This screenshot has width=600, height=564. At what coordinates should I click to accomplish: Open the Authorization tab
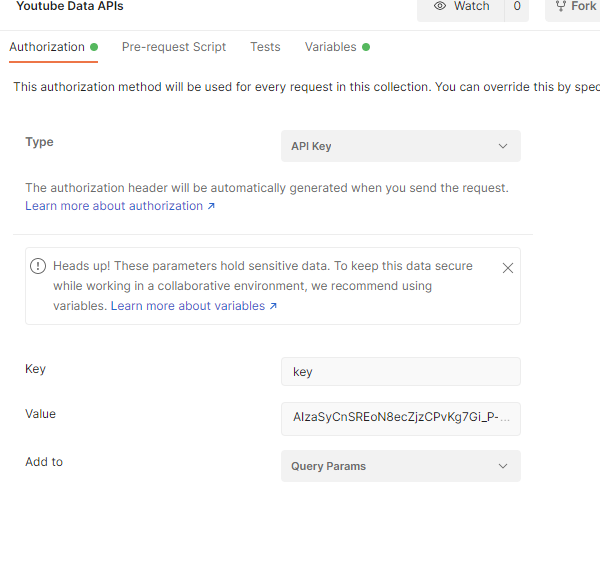(x=54, y=47)
